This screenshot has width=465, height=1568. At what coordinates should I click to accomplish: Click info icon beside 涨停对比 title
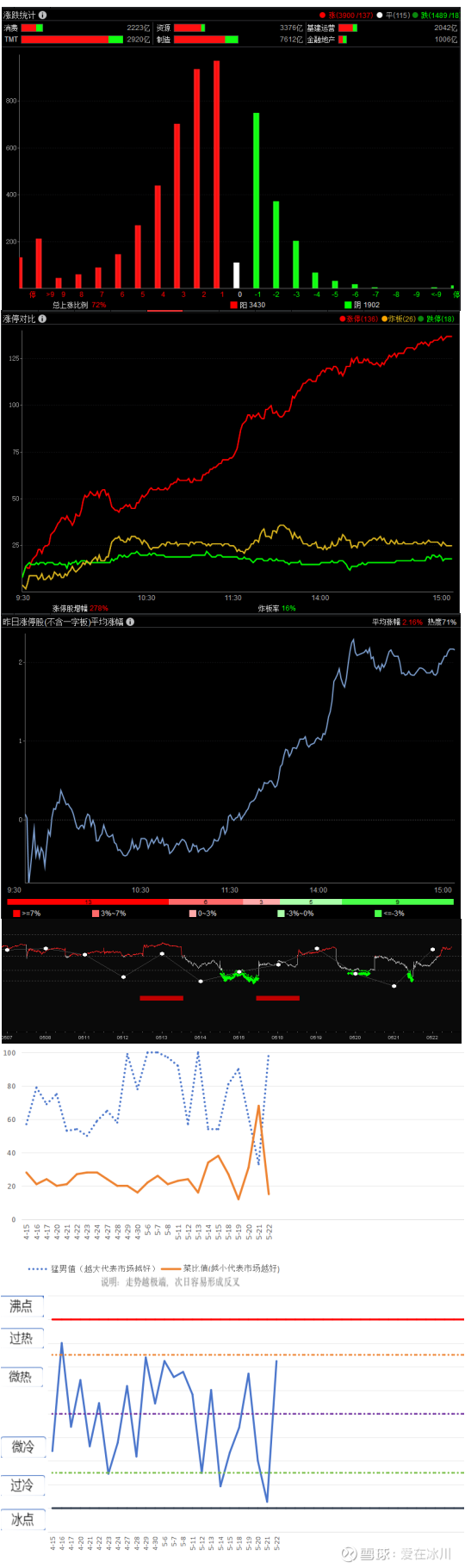pos(42,319)
